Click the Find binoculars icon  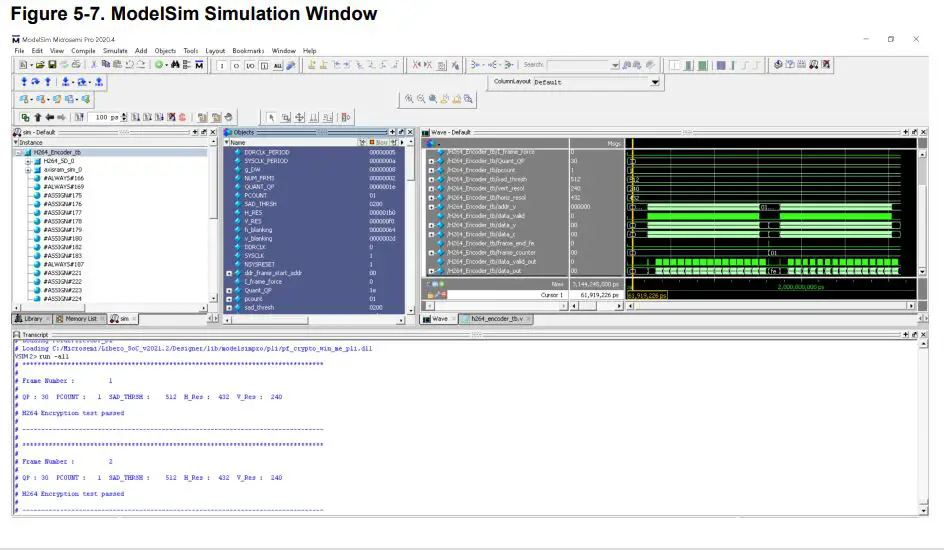(x=174, y=65)
